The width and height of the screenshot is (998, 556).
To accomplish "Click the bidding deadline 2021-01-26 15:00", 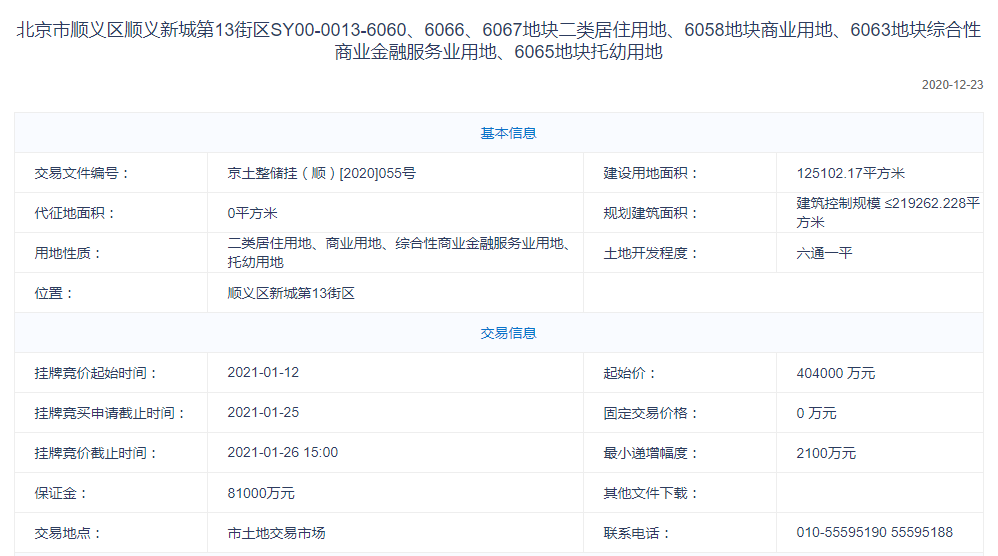I will (282, 452).
